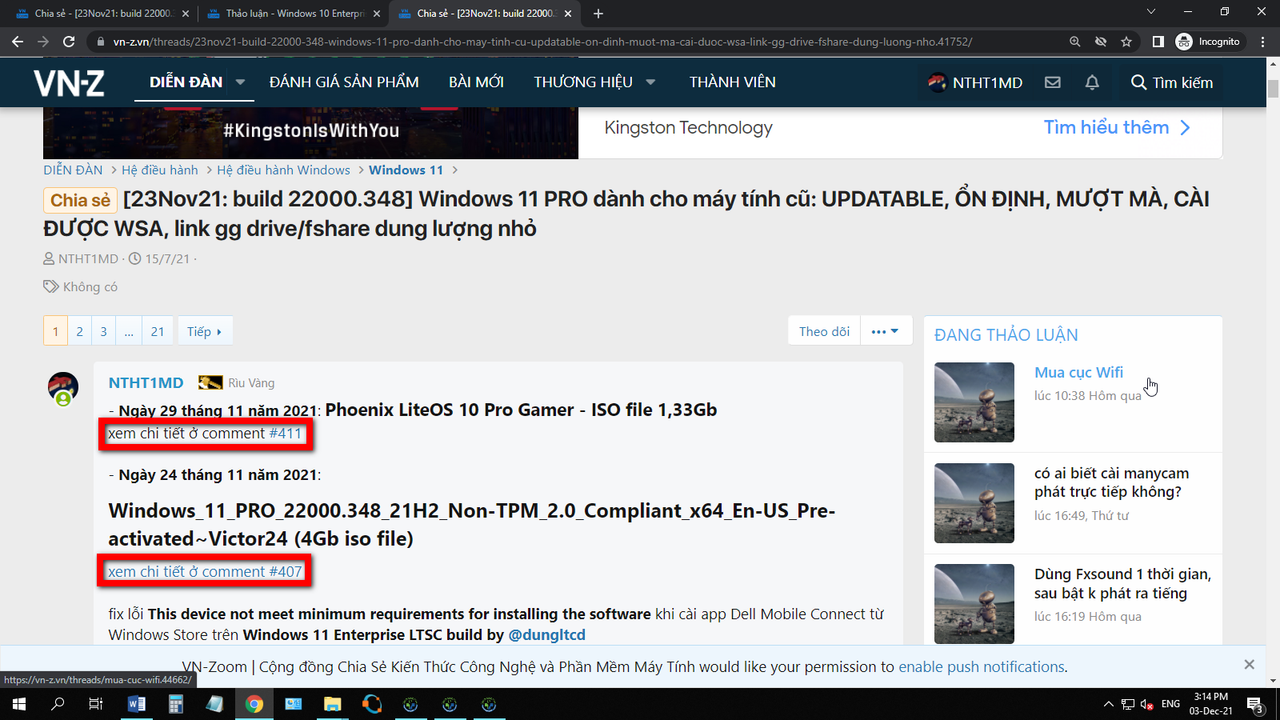
Task: Click thumbnail beside Mua cục Wifi
Action: (x=974, y=402)
